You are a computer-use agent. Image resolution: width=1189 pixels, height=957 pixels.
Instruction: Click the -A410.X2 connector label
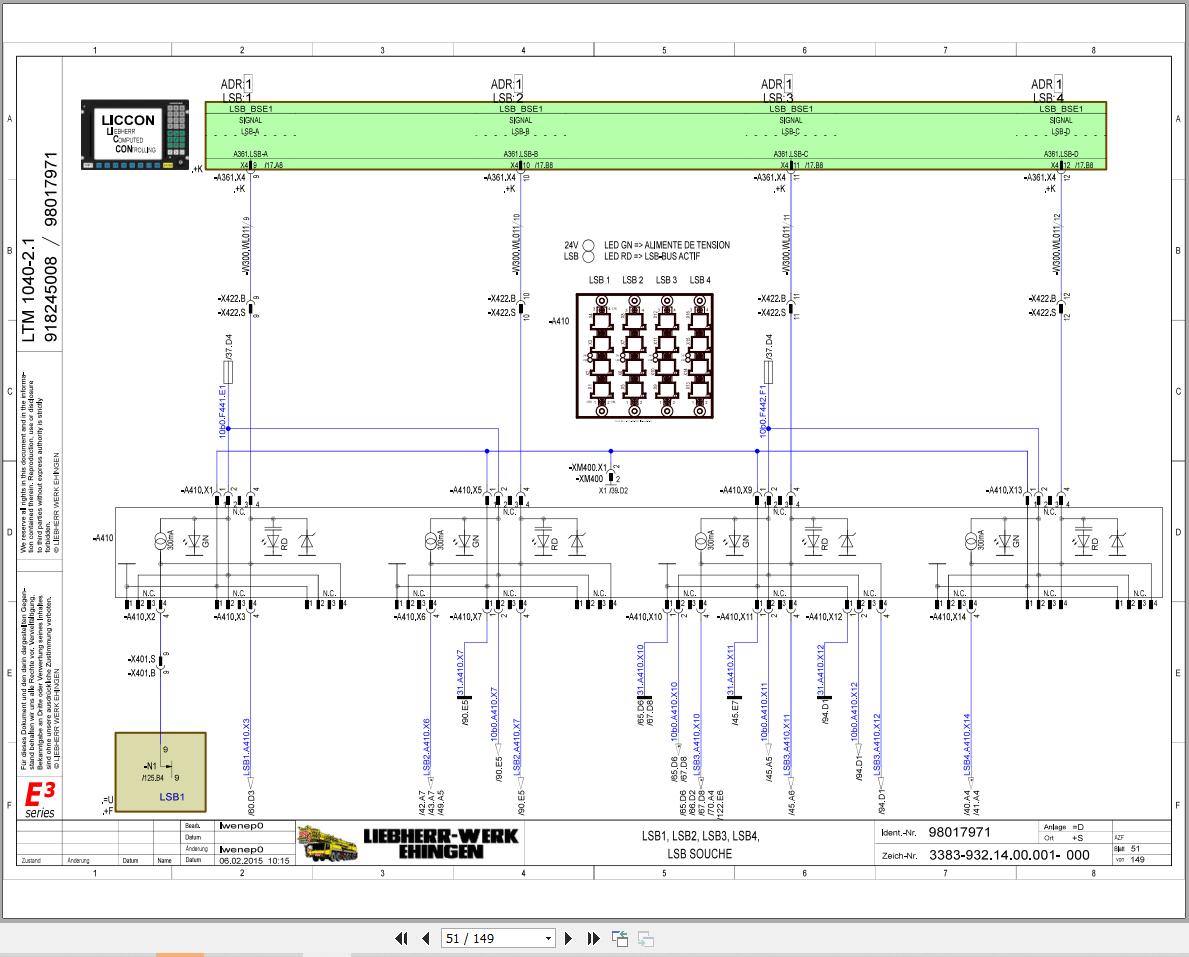tap(141, 617)
